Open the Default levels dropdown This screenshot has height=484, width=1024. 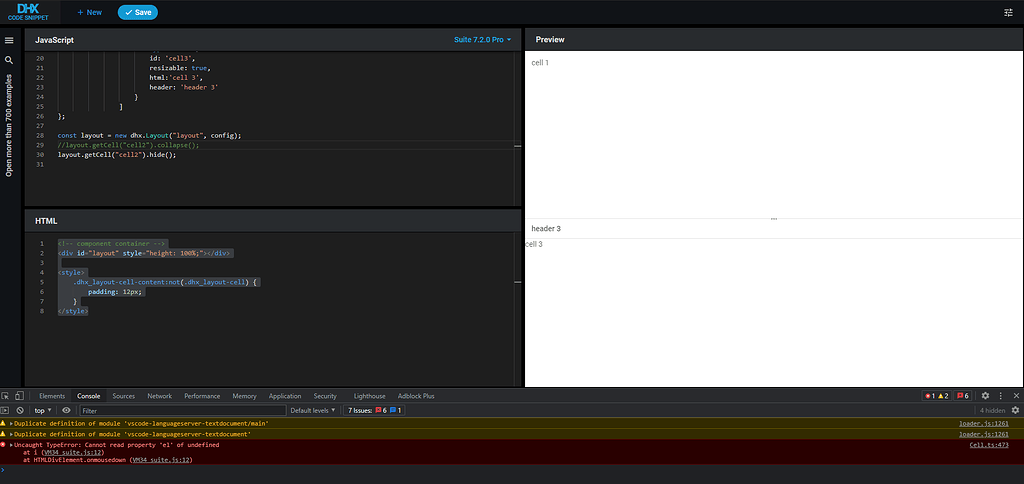pyautogui.click(x=313, y=410)
